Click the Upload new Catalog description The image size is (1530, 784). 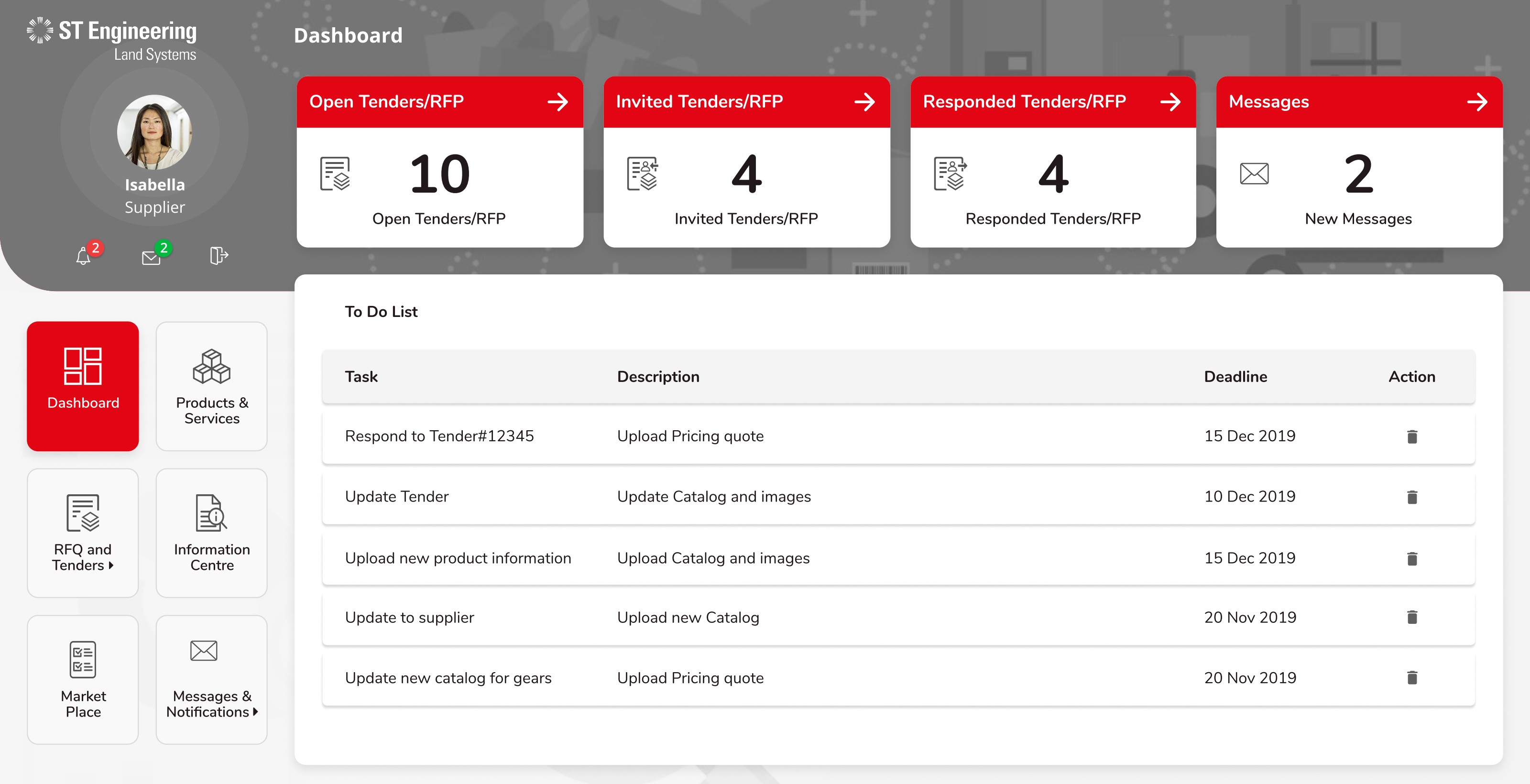[688, 618]
